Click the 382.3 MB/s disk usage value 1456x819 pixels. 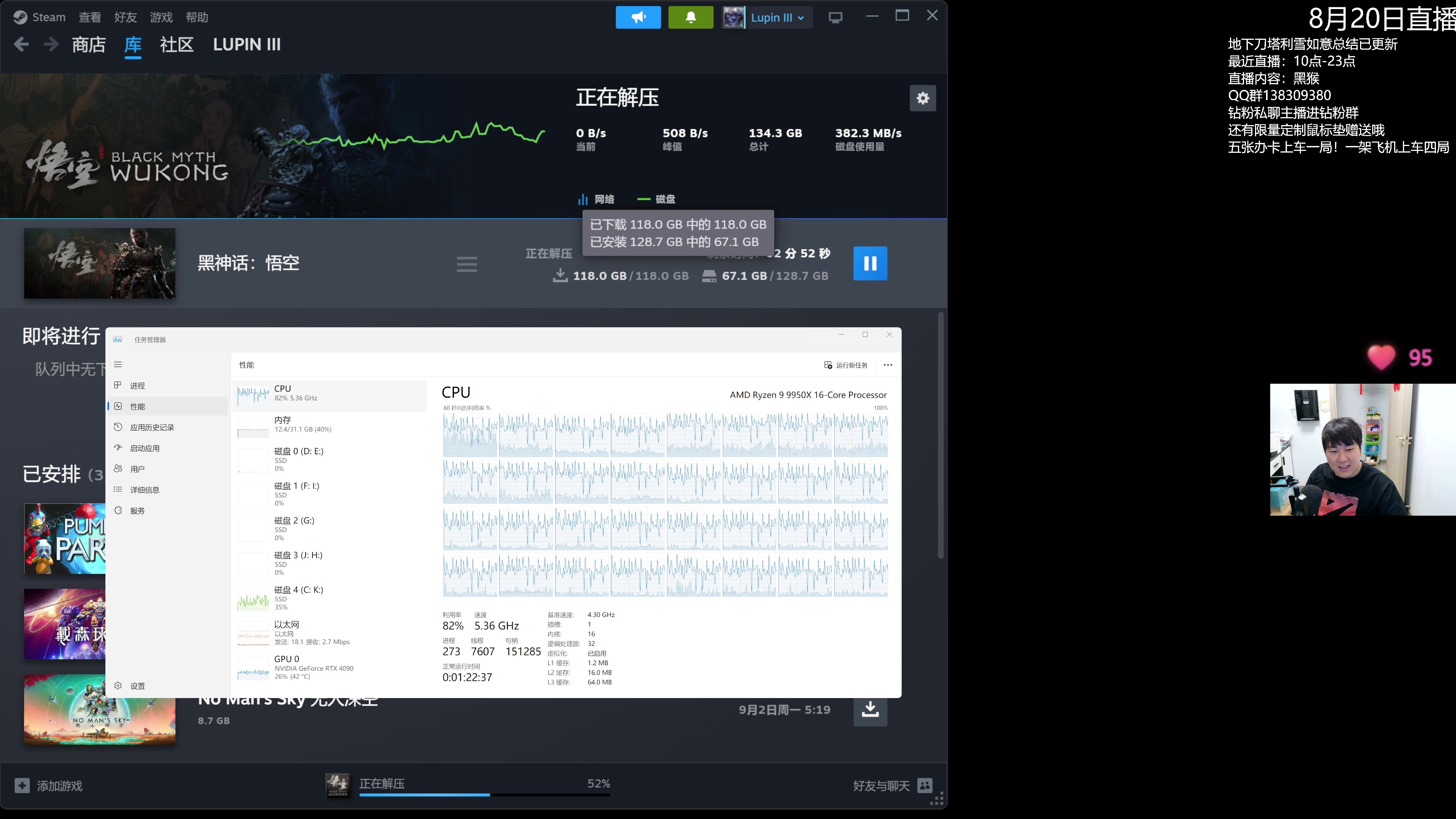(x=868, y=133)
